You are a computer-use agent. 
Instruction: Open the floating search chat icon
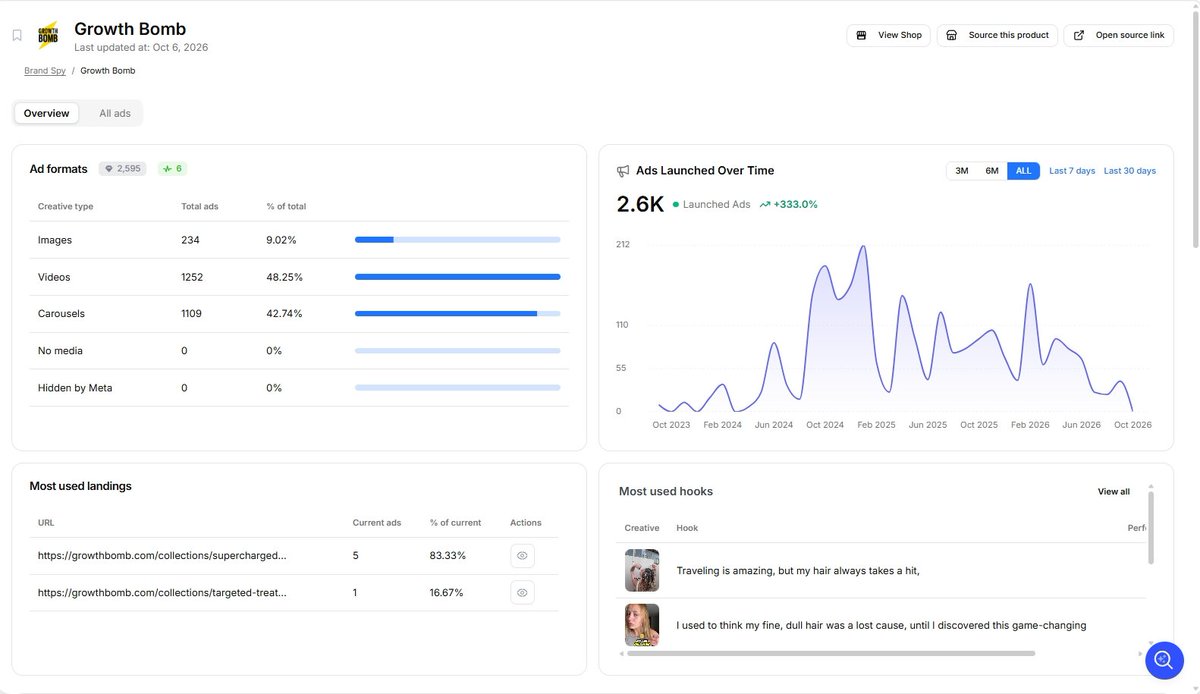tap(1164, 660)
